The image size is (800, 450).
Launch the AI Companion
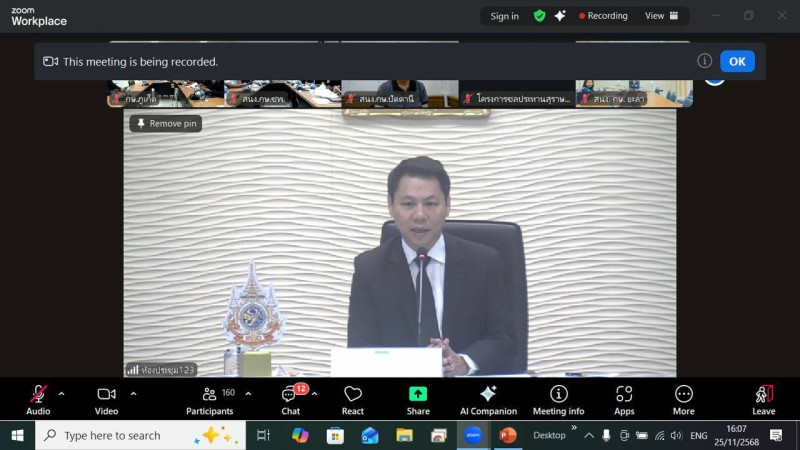coord(488,398)
